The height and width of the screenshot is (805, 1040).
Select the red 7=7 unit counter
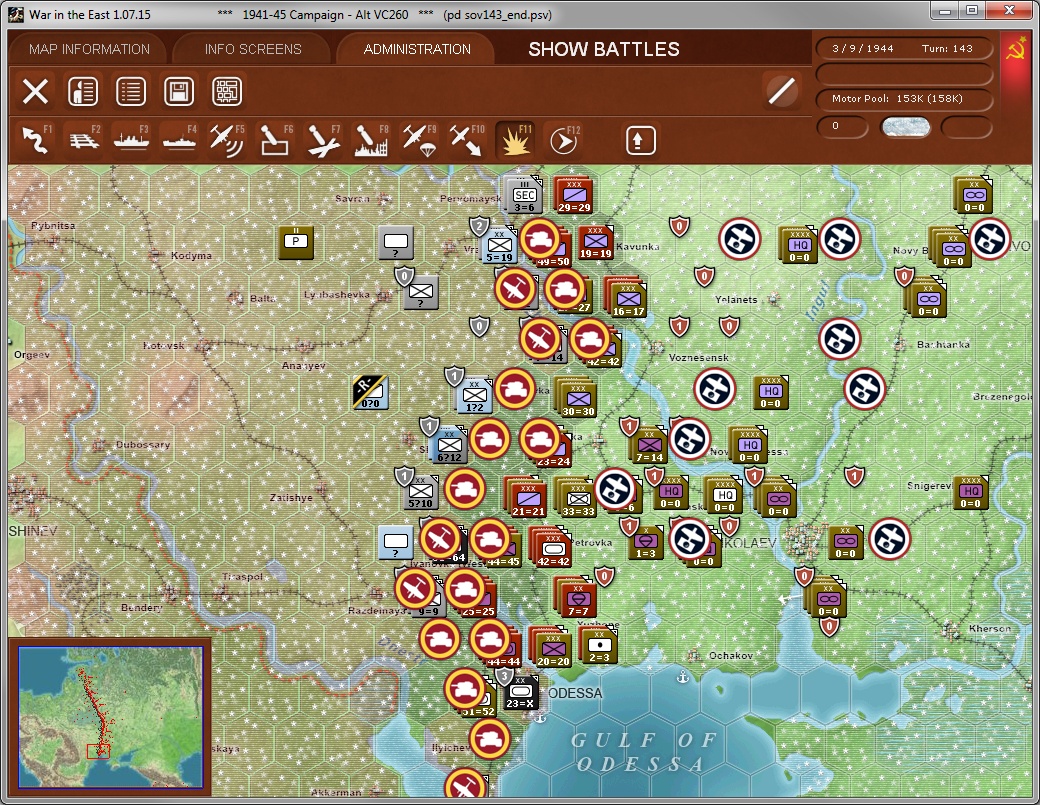(x=578, y=599)
